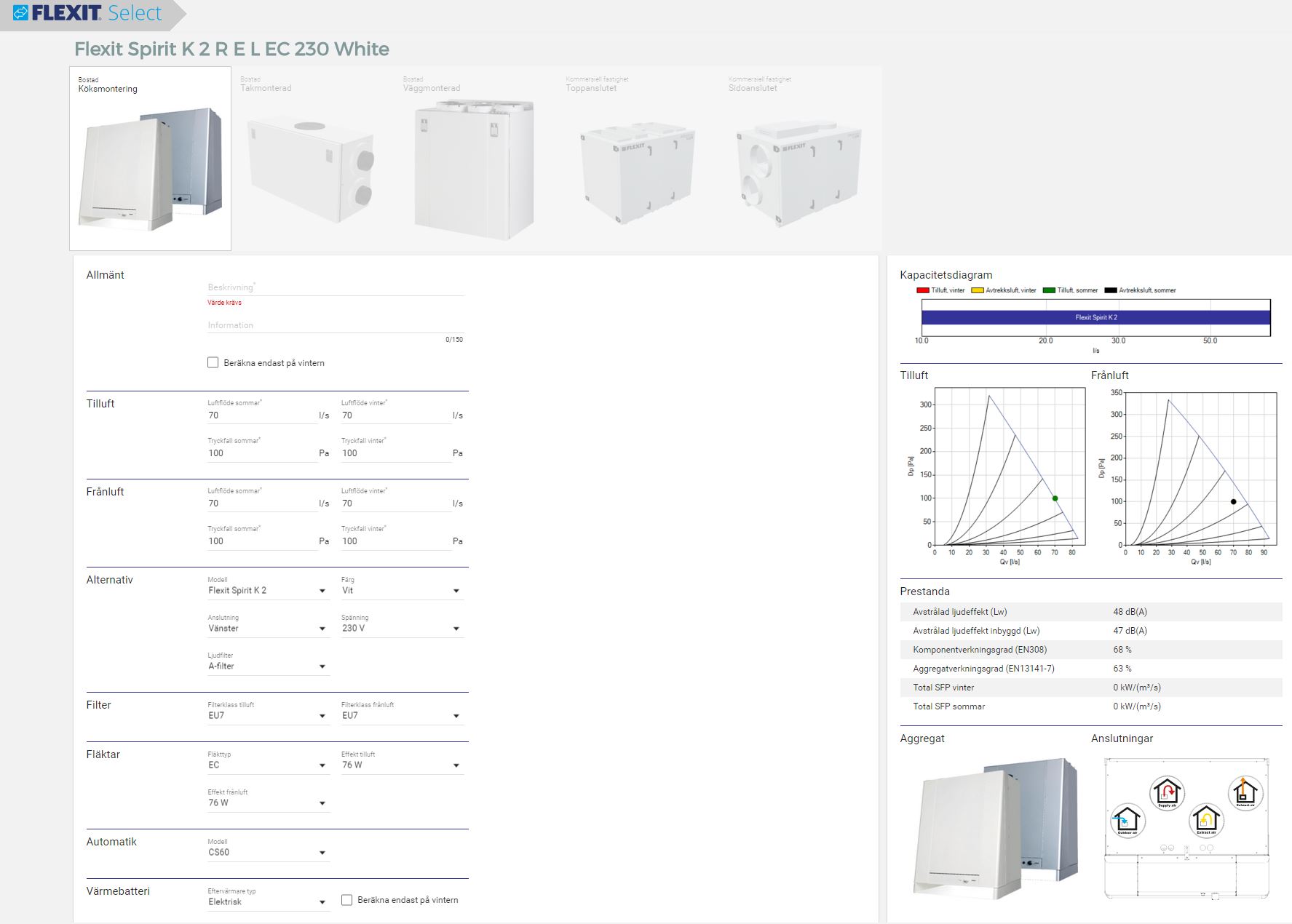Click the Tilluft Tryckfall vinter field
Image resolution: width=1292 pixels, height=924 pixels.
click(x=396, y=453)
